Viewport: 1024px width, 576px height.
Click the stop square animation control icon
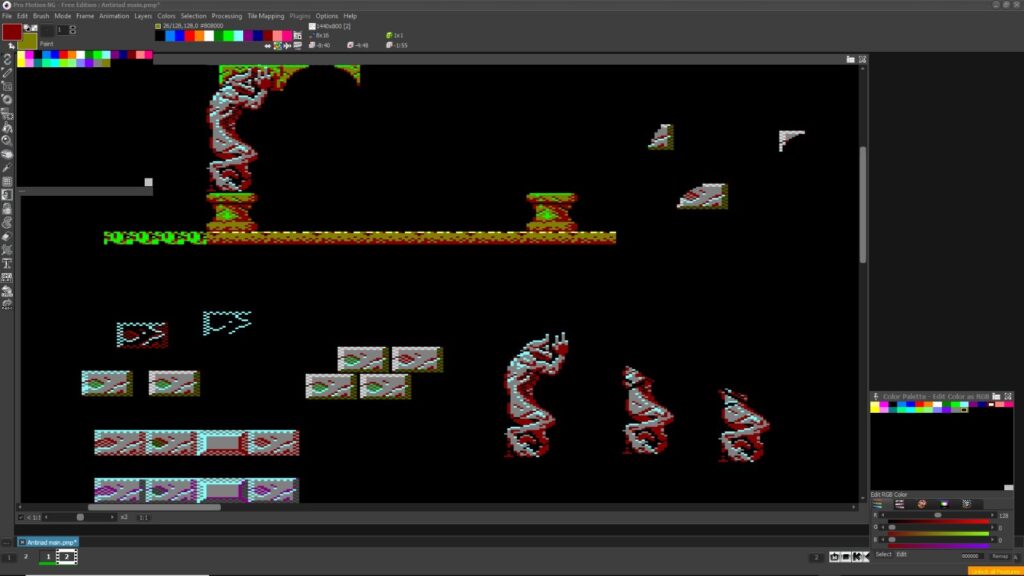pos(846,557)
